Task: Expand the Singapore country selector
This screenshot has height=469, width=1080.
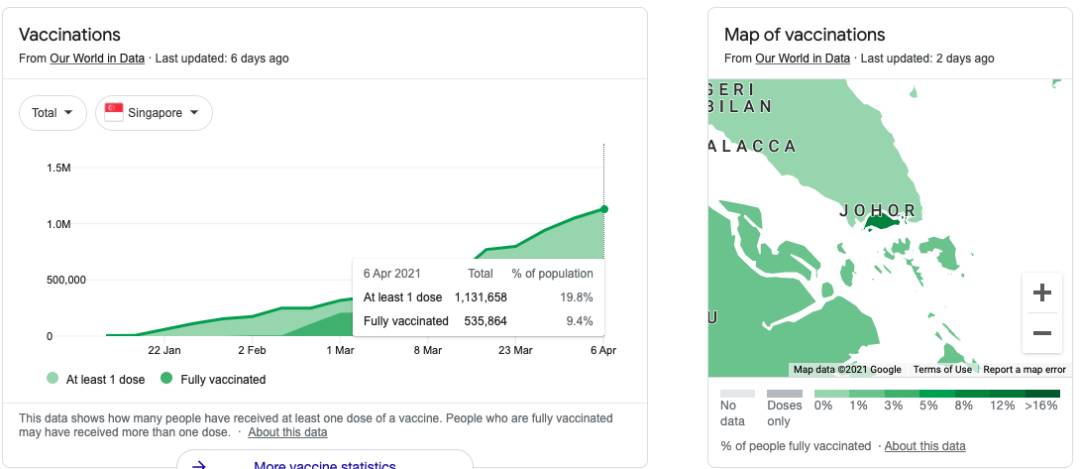Action: tap(153, 113)
